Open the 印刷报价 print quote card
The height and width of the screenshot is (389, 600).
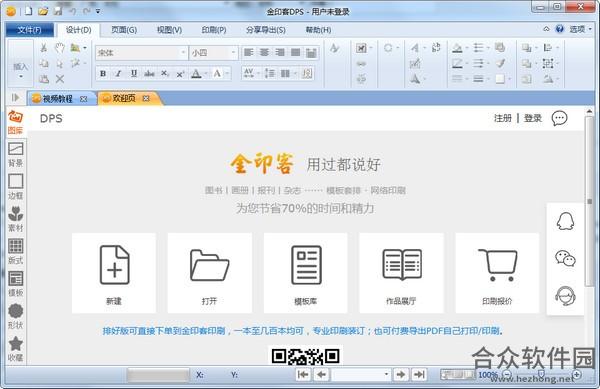pyautogui.click(x=497, y=273)
